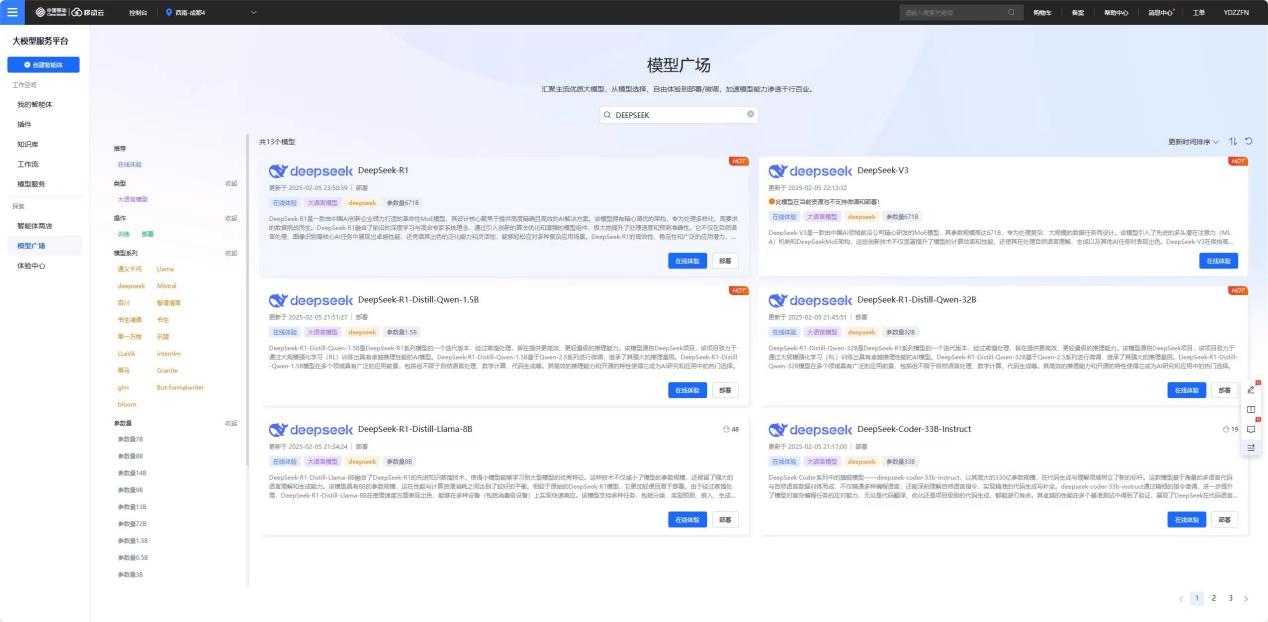1268x622 pixels.
Task: Open the hamburger menu in top-left corner
Action: pyautogui.click(x=12, y=12)
